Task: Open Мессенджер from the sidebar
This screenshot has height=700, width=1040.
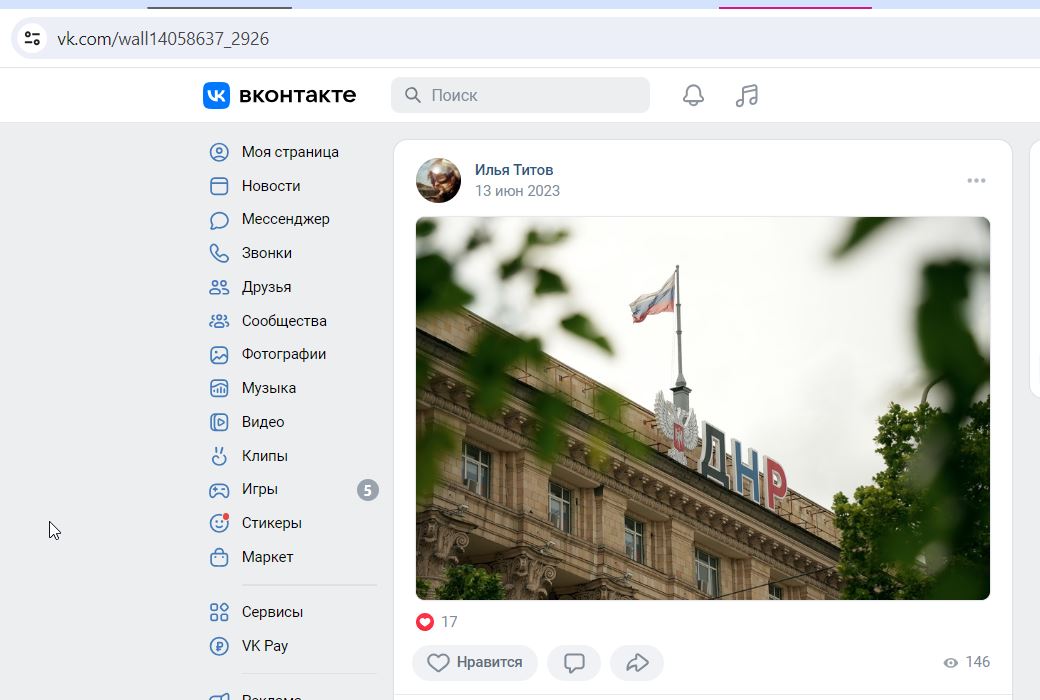Action: [285, 219]
